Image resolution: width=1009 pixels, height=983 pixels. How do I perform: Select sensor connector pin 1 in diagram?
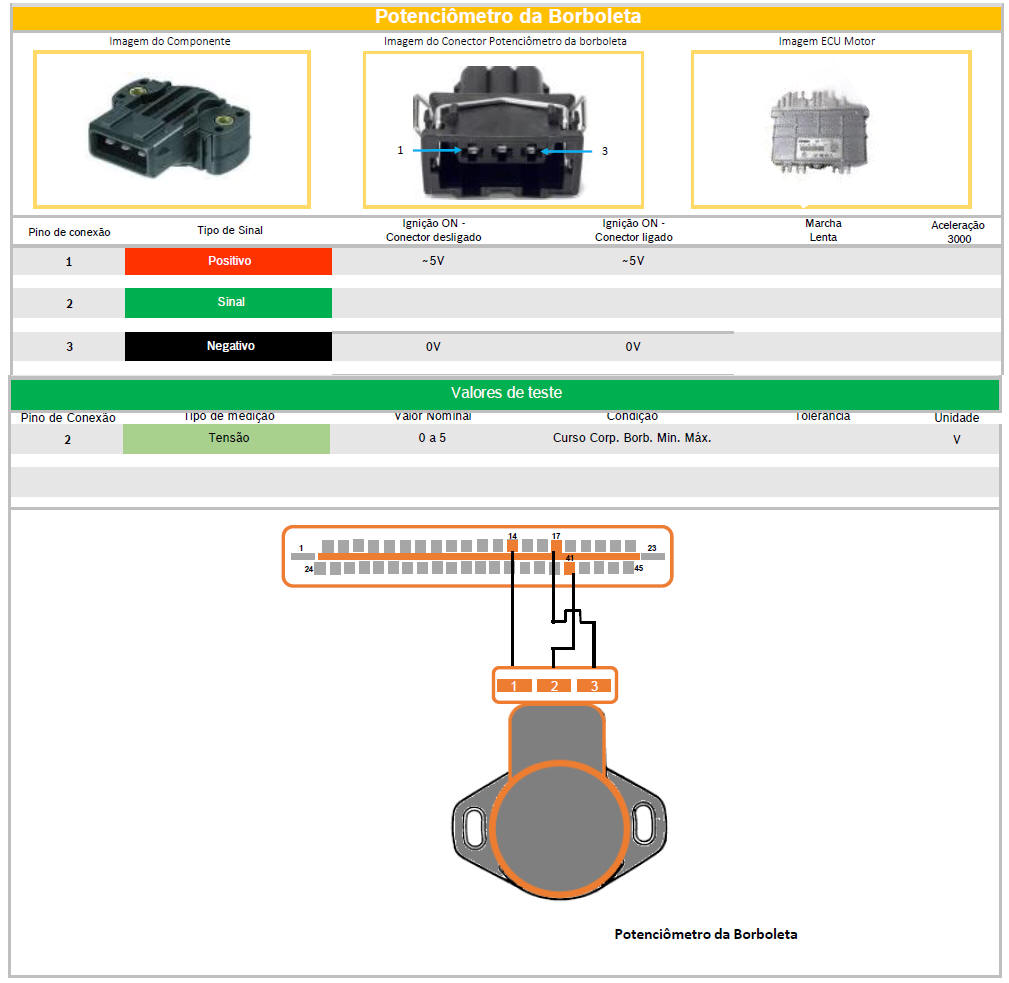click(514, 686)
